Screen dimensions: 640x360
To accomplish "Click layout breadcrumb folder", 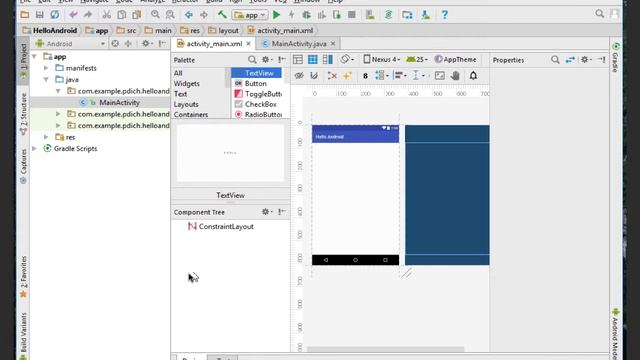I will [x=223, y=31].
